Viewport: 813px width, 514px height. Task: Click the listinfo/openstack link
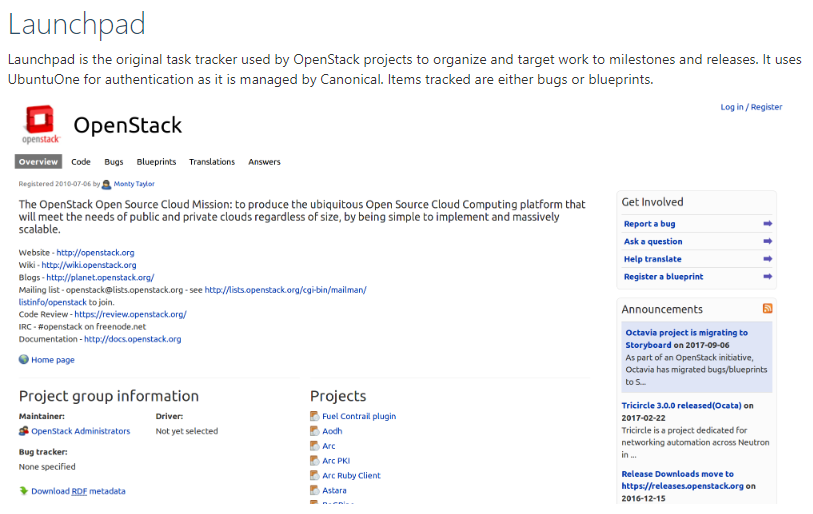pyautogui.click(x=52, y=302)
